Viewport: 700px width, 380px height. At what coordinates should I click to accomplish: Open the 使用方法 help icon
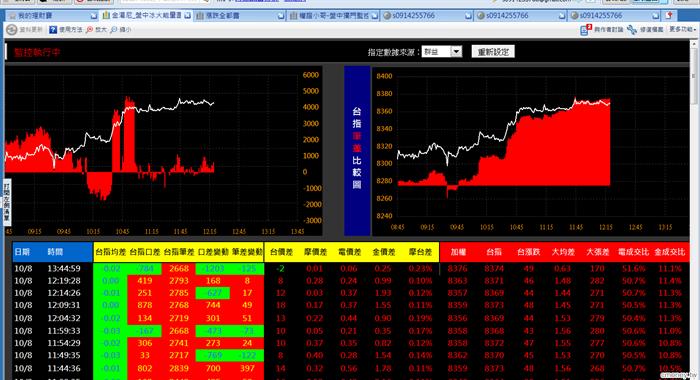53,30
